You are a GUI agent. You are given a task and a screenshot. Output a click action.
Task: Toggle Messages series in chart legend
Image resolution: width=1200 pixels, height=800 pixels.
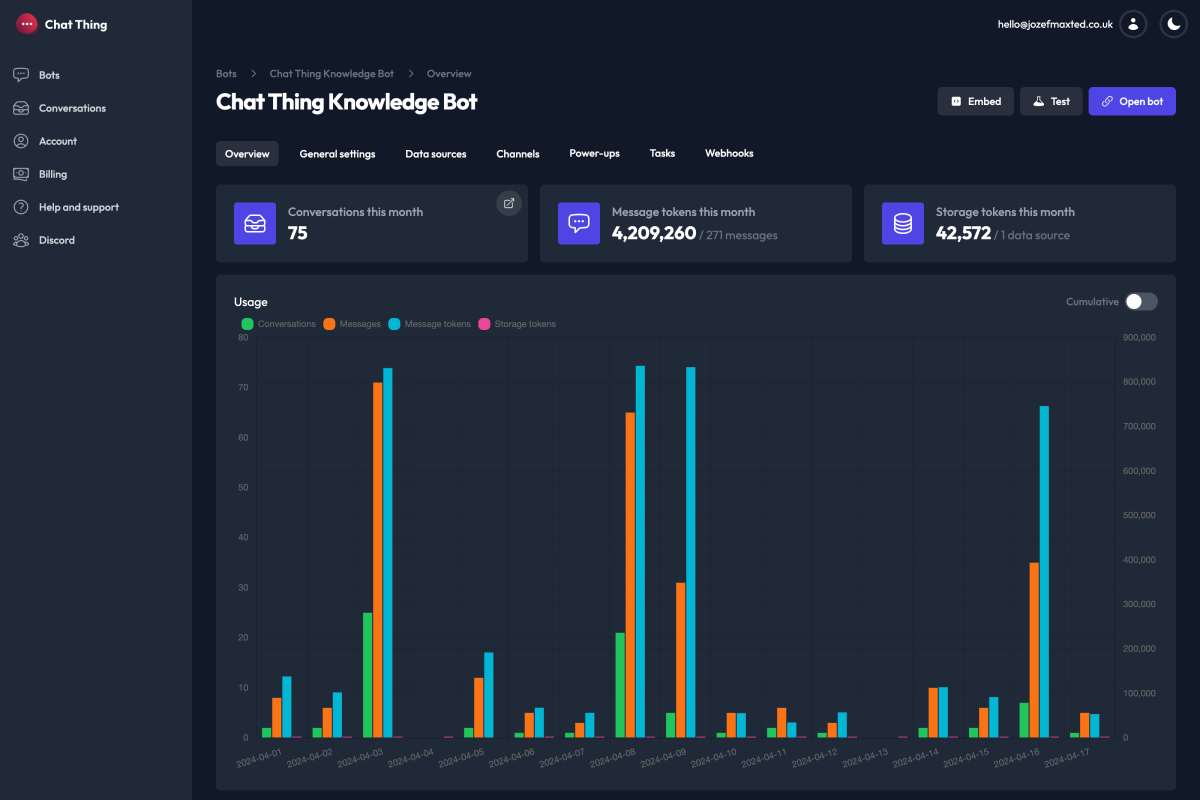click(352, 324)
